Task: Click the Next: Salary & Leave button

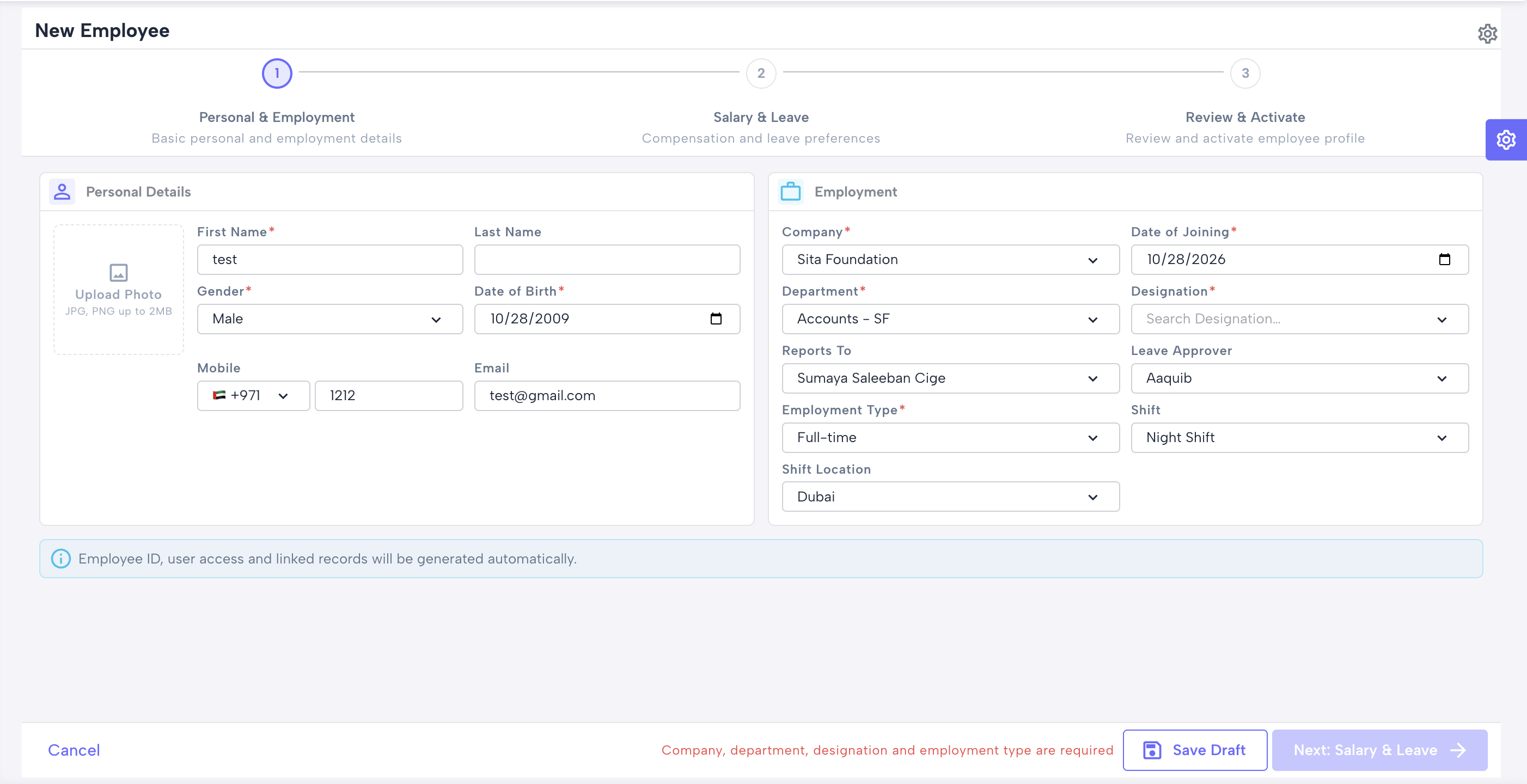Action: point(1379,750)
